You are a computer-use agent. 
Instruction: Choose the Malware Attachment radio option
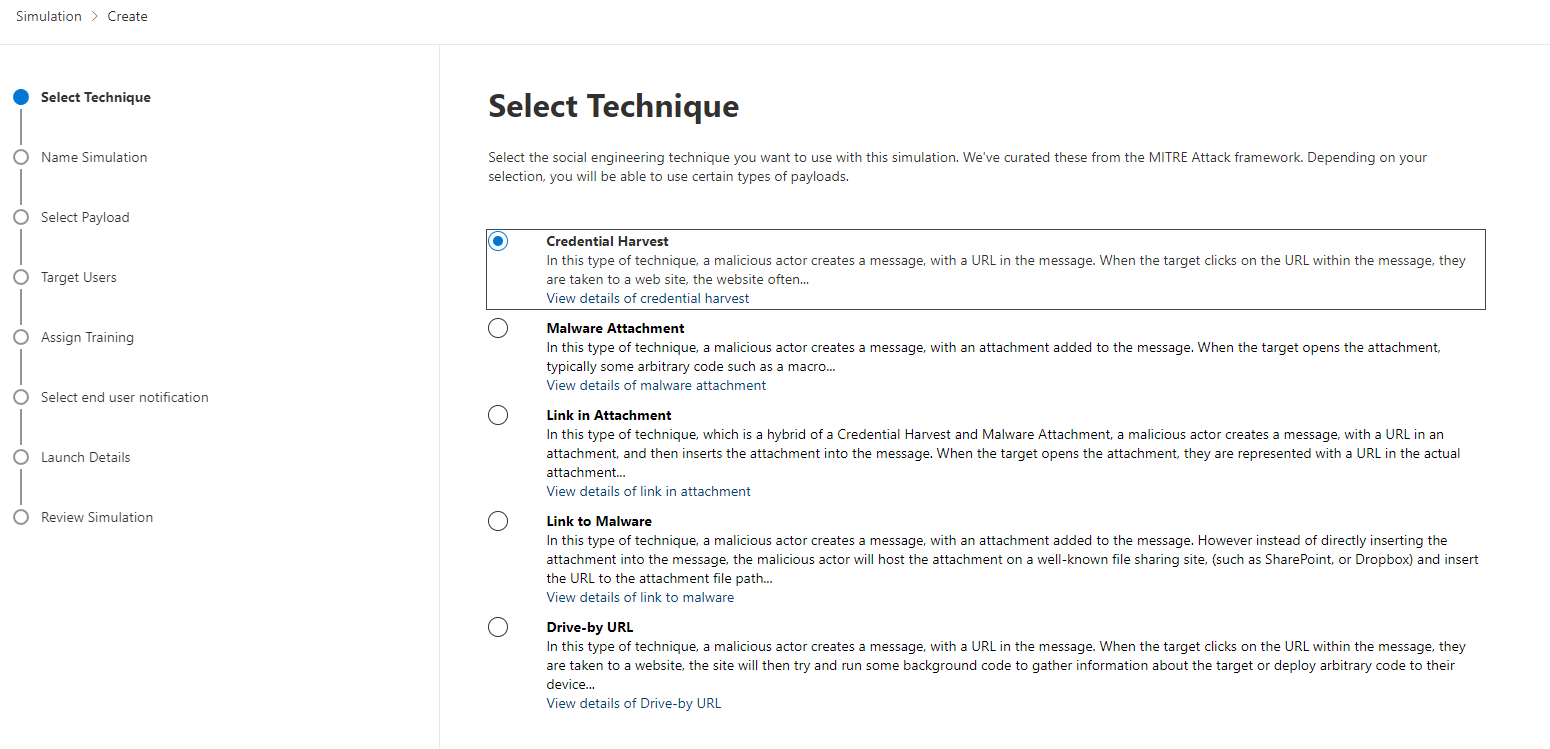498,328
